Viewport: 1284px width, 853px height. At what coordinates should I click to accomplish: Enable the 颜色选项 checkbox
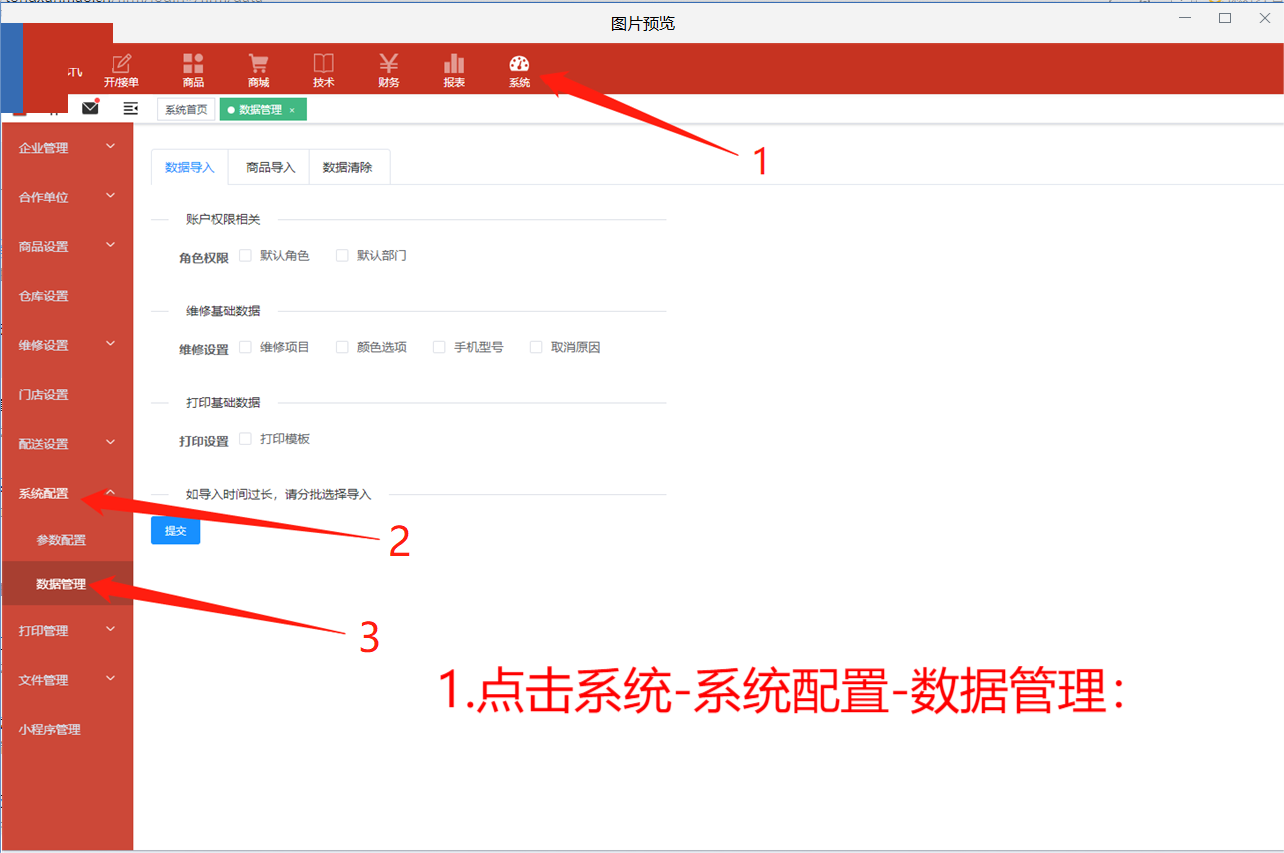click(342, 347)
